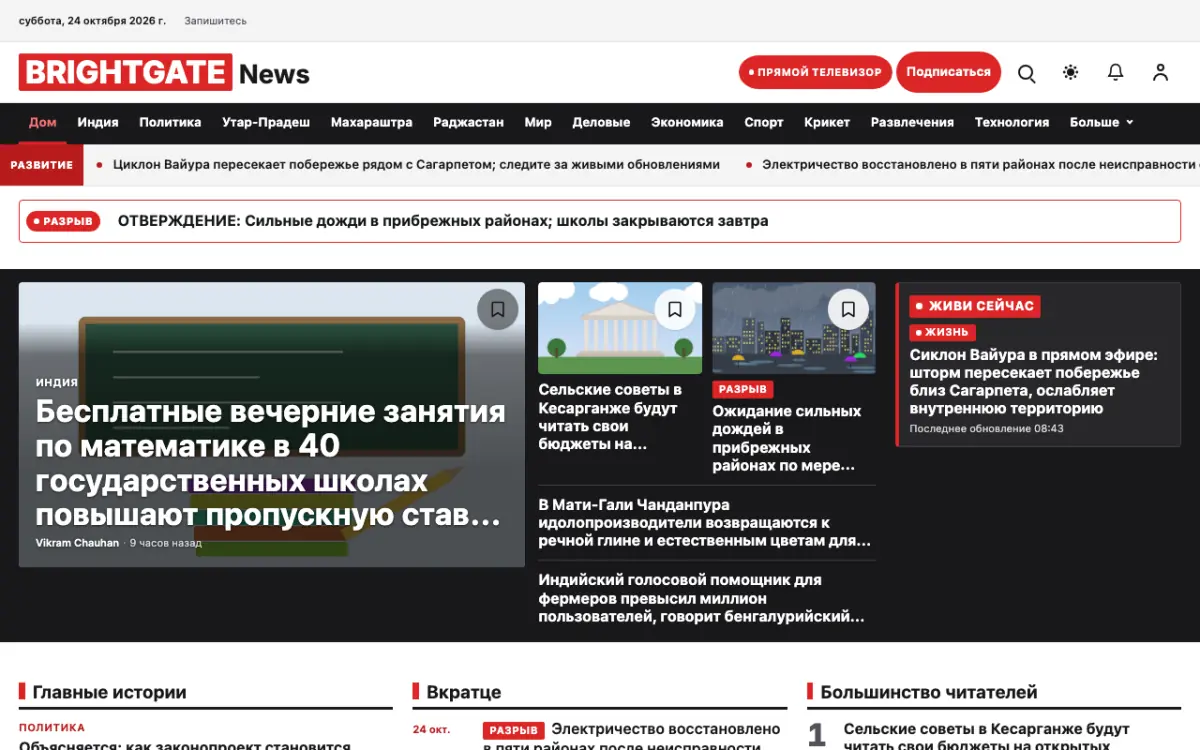Screen dimensions: 1200x750
Task: Click Разрыв badge above heavy rain headline
Action: click(743, 389)
